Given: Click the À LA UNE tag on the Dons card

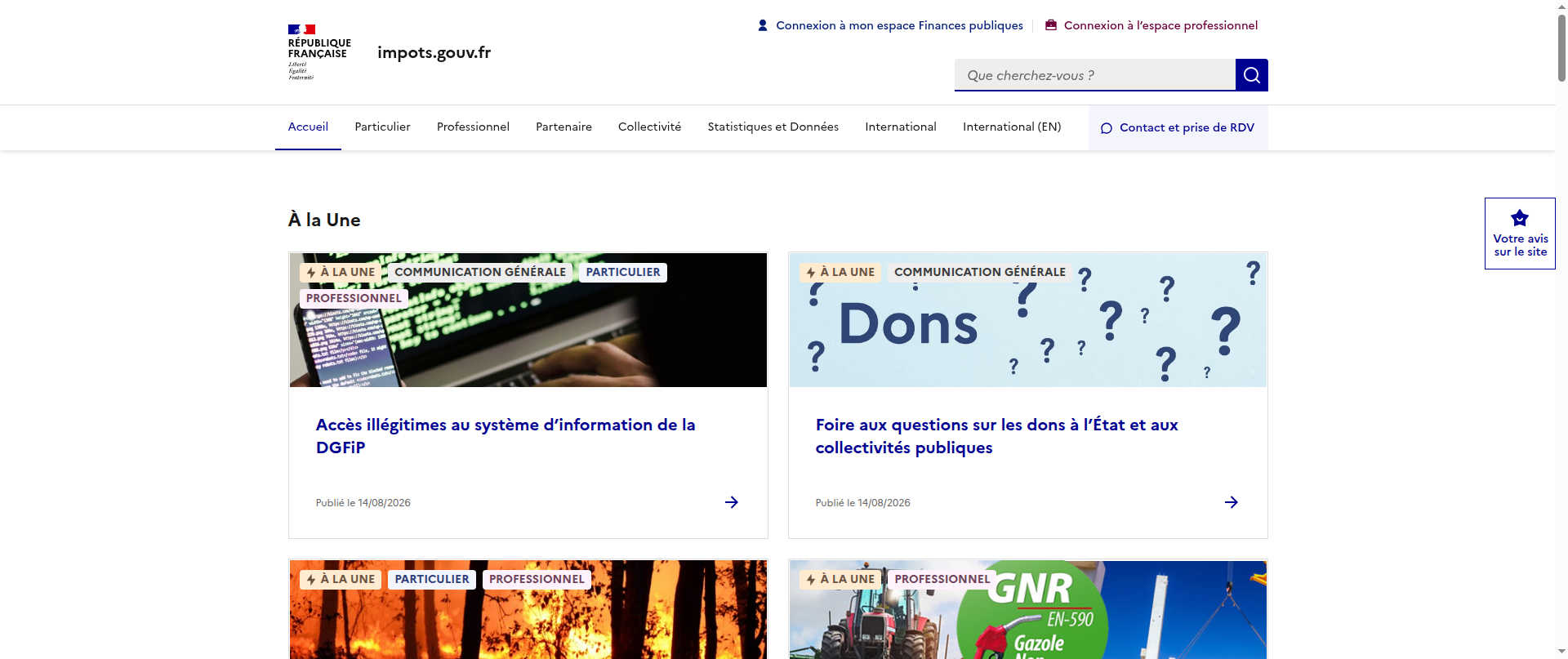Looking at the screenshot, I should (840, 273).
